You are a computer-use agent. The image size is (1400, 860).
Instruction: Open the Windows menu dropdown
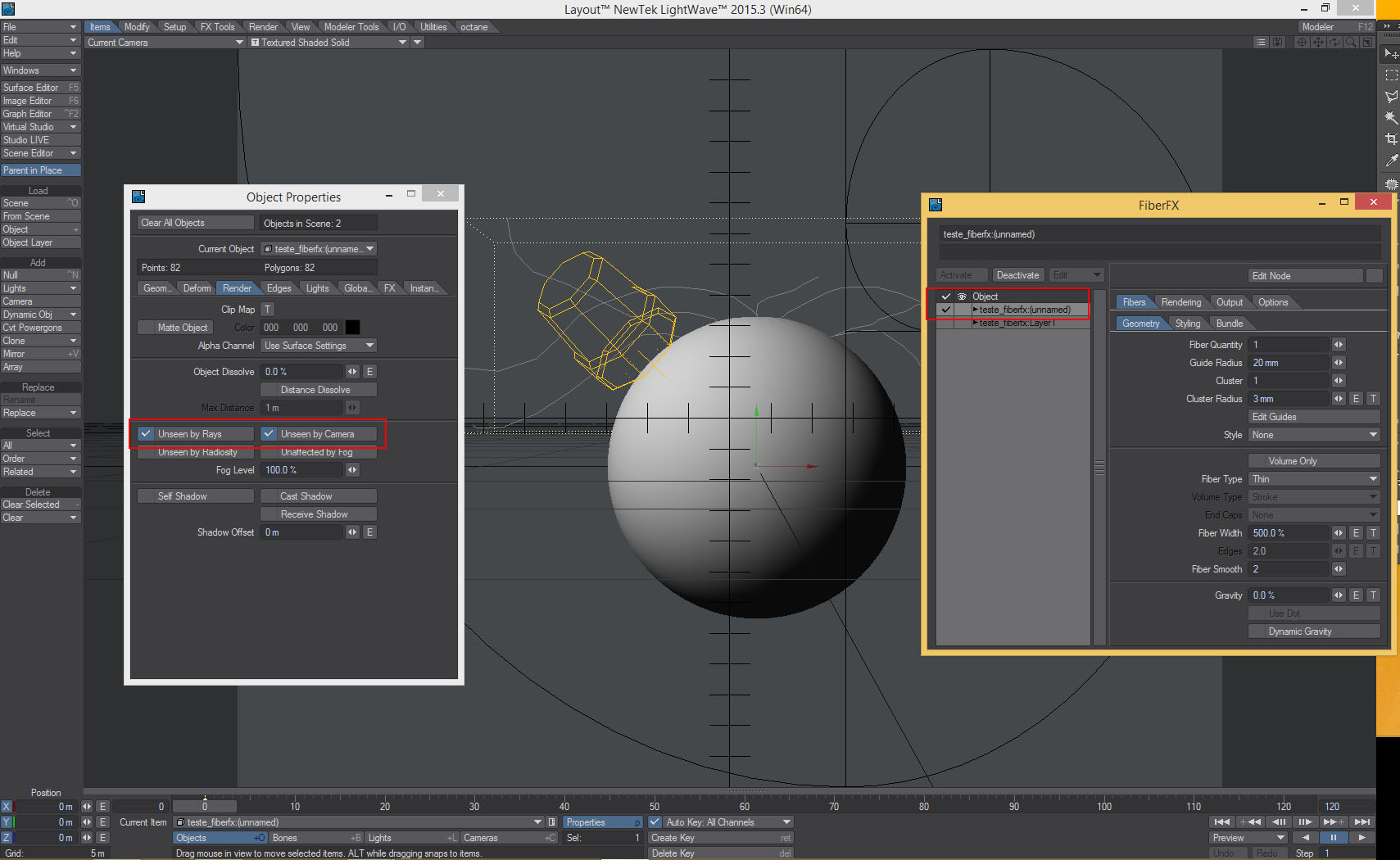pyautogui.click(x=40, y=70)
